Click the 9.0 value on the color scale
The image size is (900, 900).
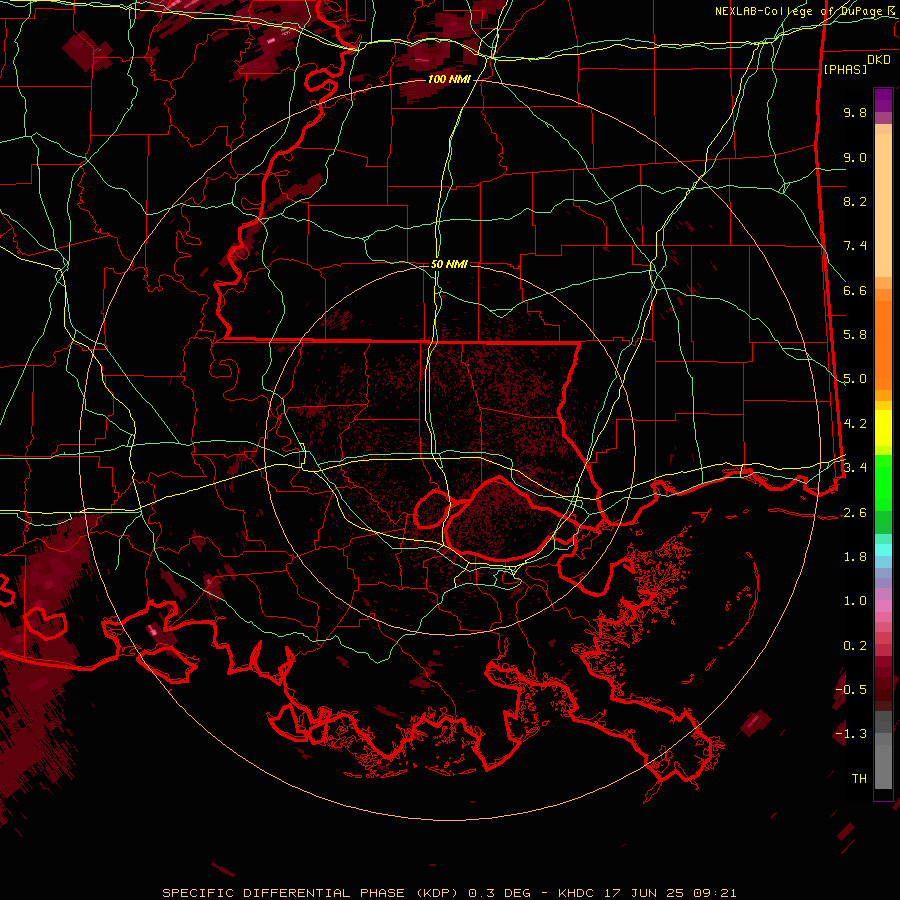tap(855, 157)
